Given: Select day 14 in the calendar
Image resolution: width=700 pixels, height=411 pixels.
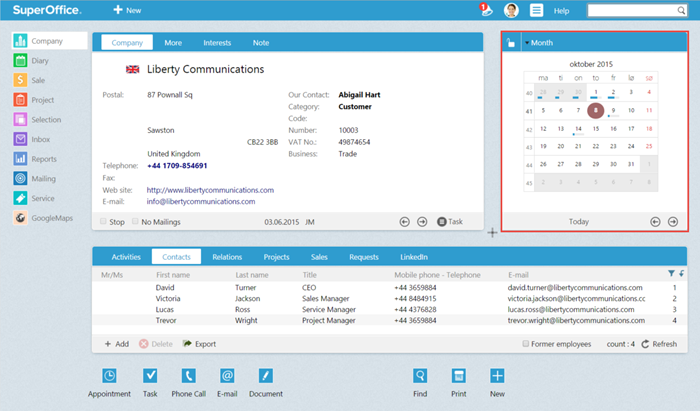Looking at the screenshot, I should (x=578, y=129).
